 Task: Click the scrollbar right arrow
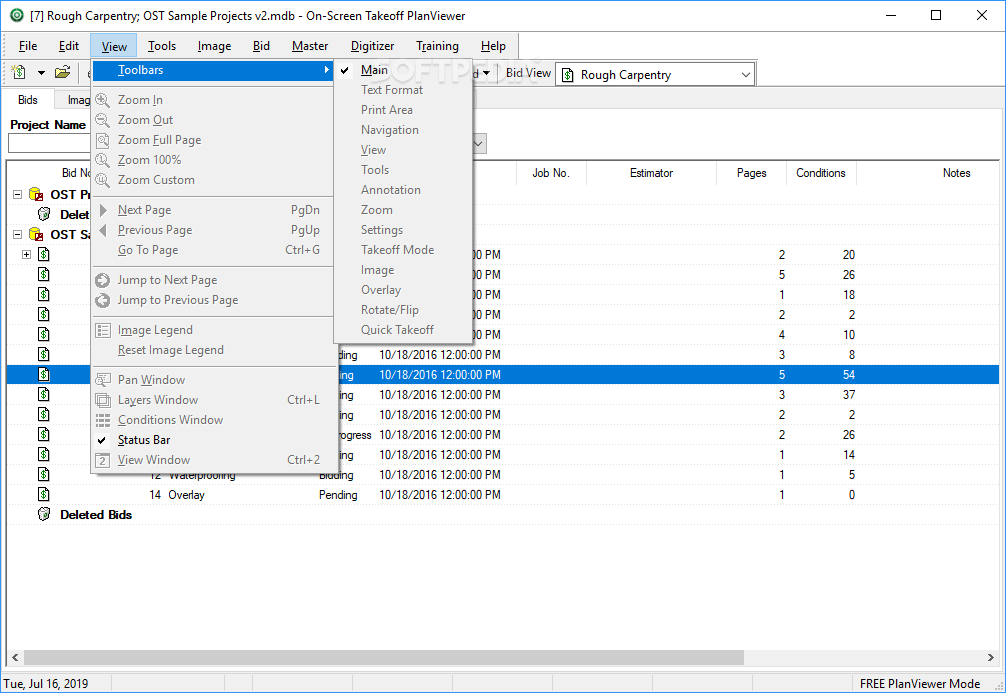(x=991, y=658)
